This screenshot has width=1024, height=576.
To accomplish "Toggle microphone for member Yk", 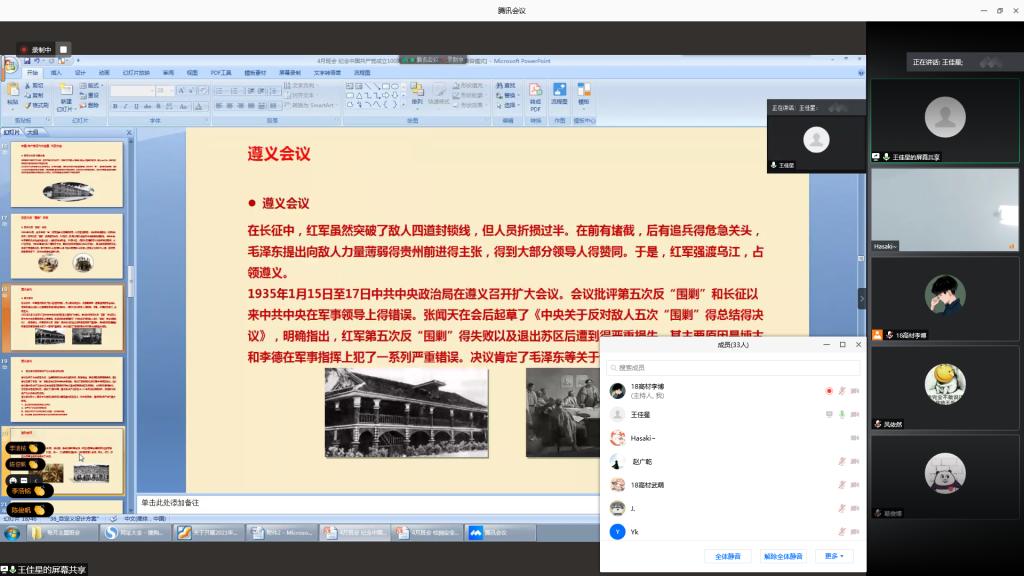I will click(x=841, y=532).
